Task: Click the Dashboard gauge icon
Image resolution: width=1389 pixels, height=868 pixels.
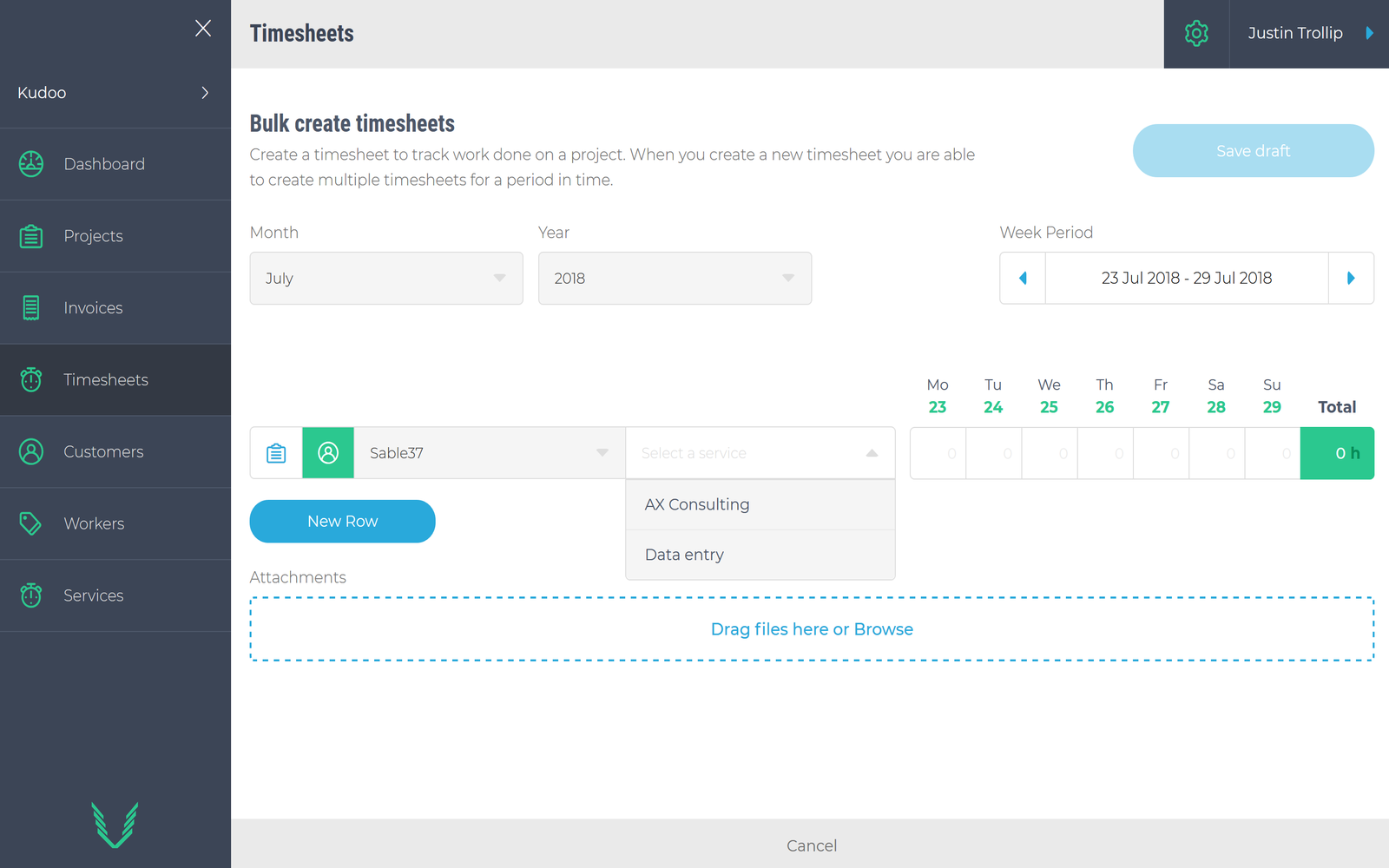Action: pyautogui.click(x=31, y=164)
